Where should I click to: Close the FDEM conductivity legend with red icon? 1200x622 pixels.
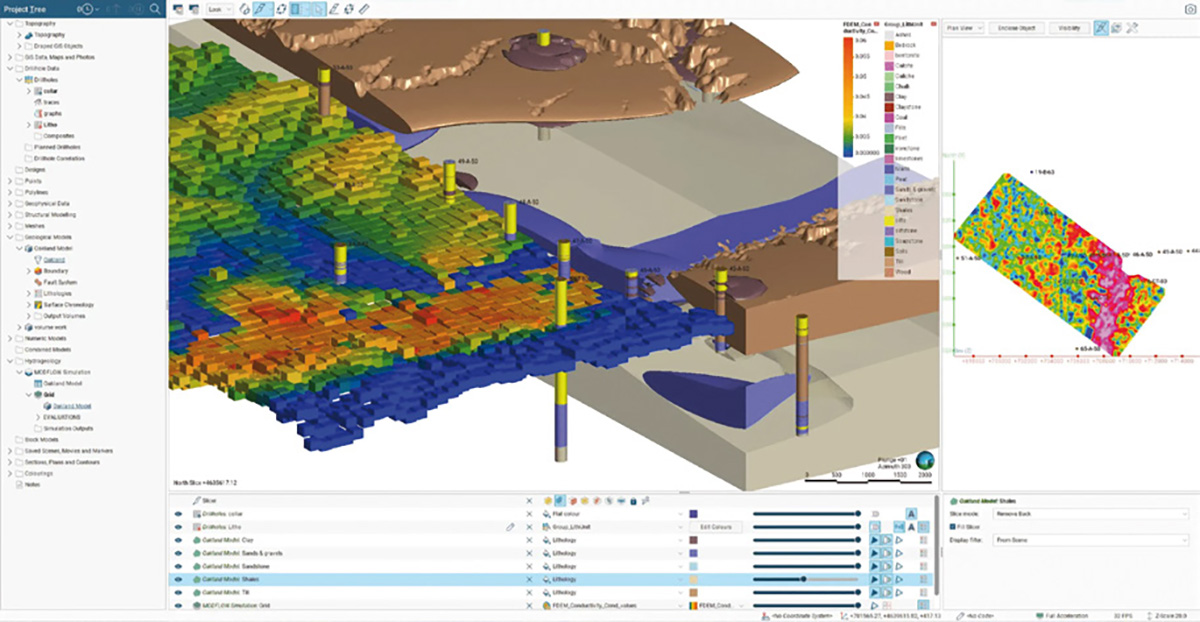point(875,22)
